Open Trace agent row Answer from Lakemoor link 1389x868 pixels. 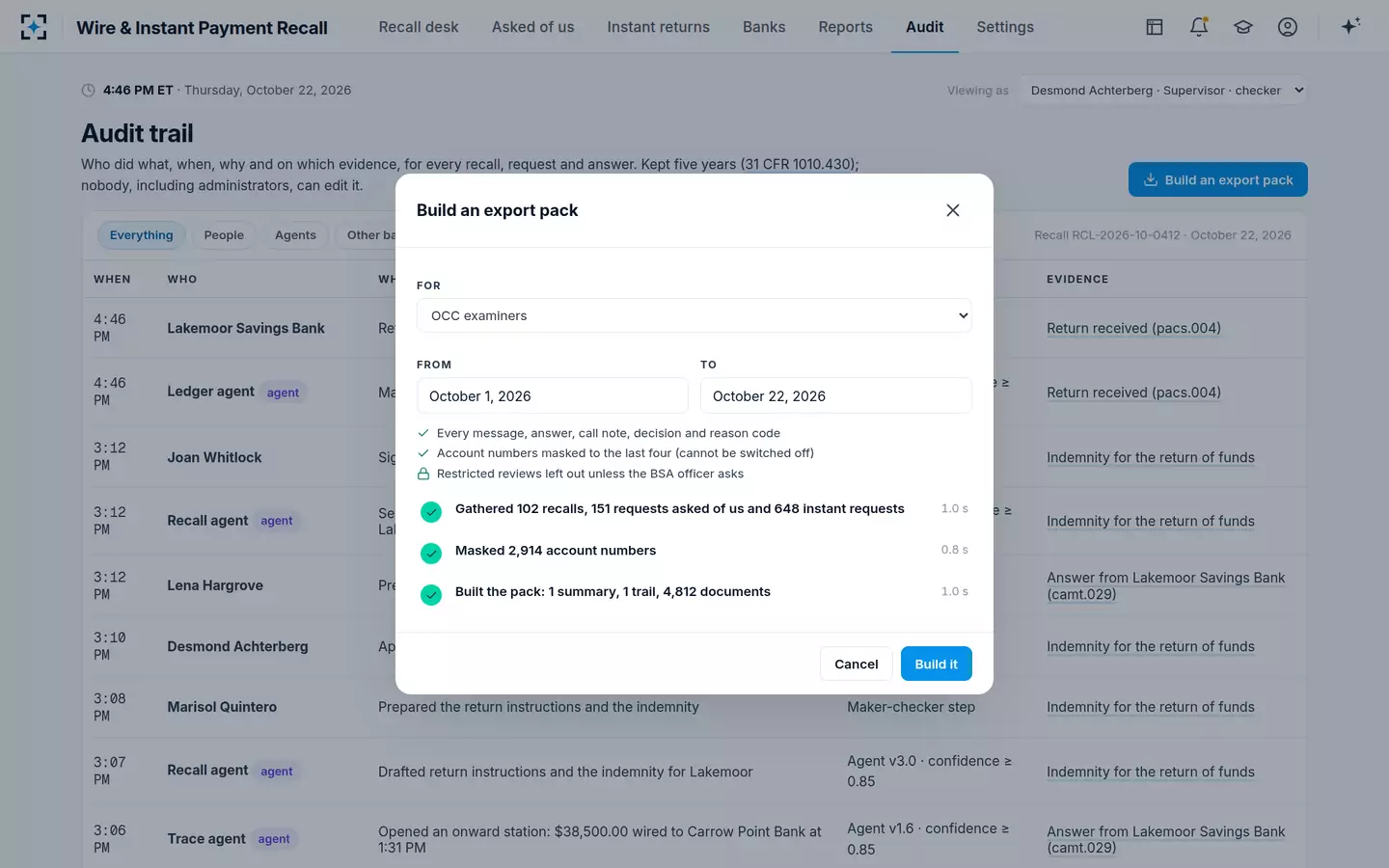[1165, 839]
